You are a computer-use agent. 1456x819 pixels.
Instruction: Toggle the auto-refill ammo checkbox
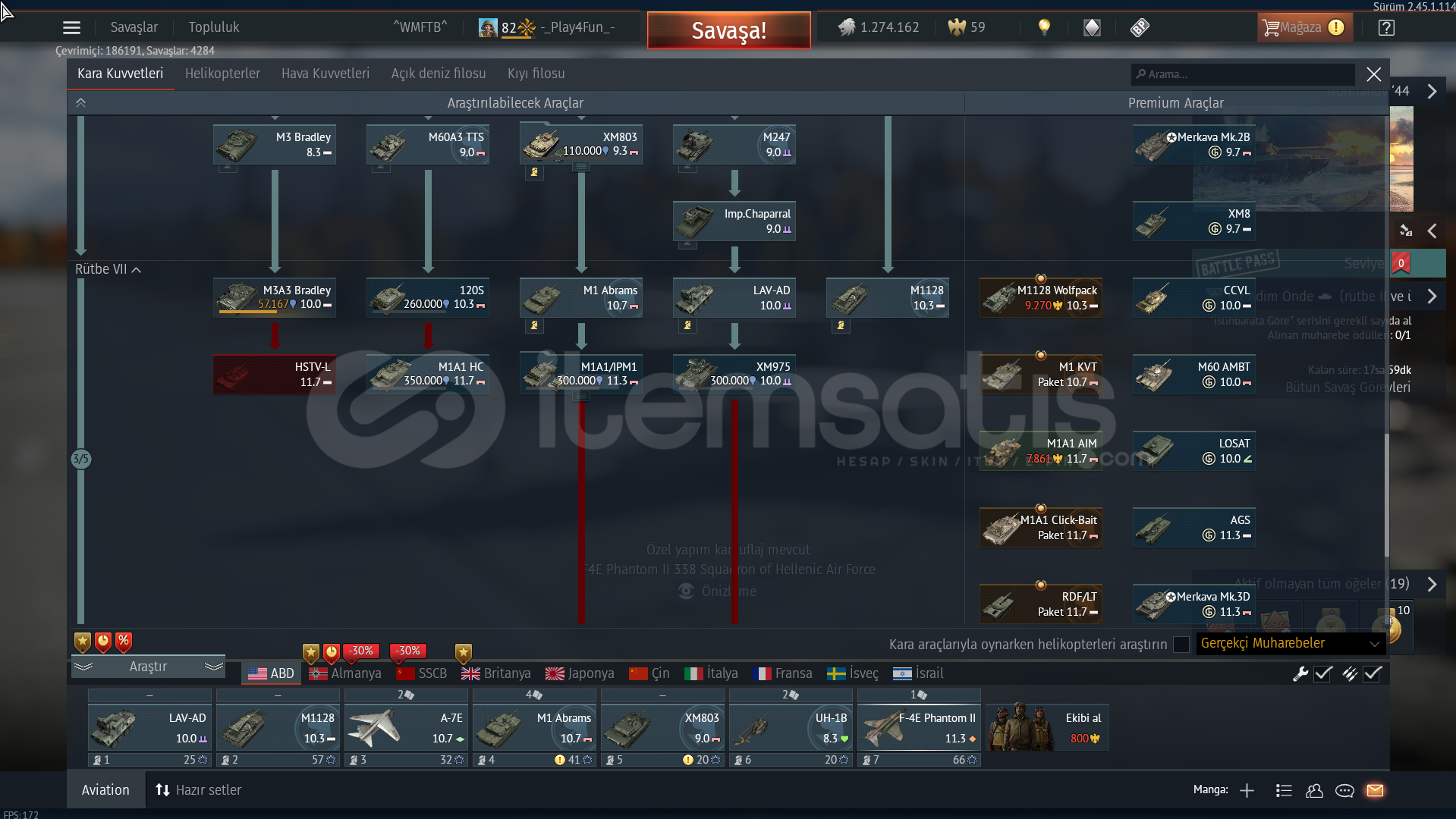click(x=1373, y=673)
